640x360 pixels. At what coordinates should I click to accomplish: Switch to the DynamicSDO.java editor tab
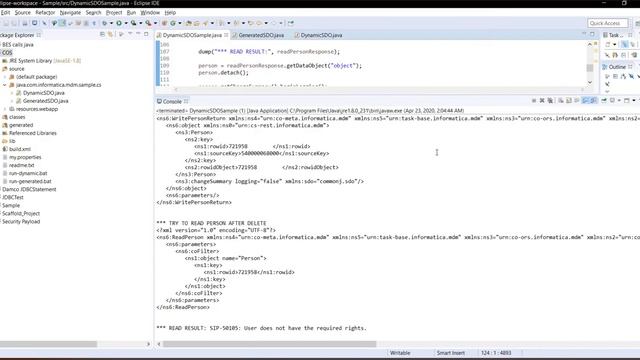pos(318,35)
